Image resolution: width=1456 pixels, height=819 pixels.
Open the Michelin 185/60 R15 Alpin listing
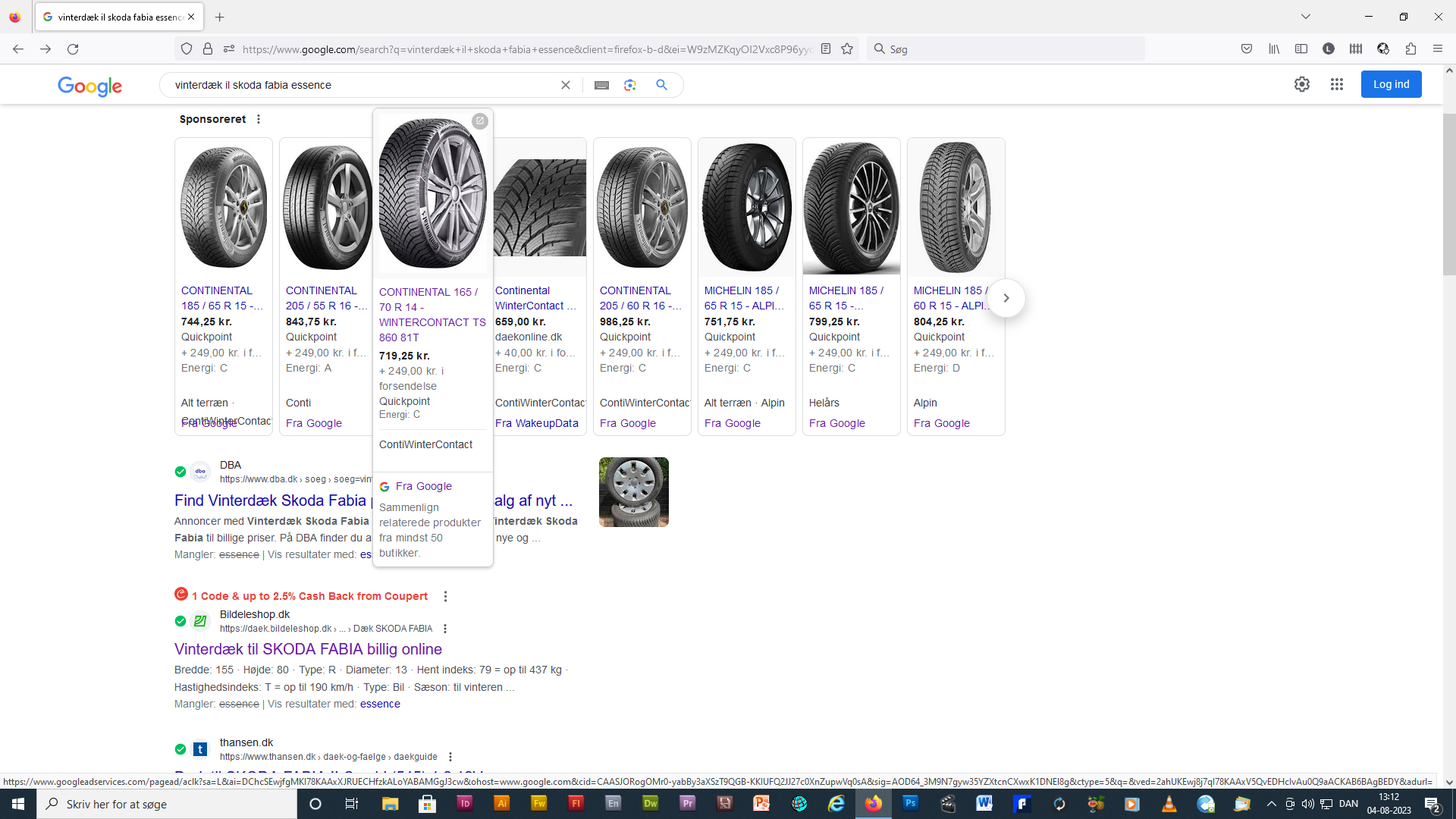point(952,298)
